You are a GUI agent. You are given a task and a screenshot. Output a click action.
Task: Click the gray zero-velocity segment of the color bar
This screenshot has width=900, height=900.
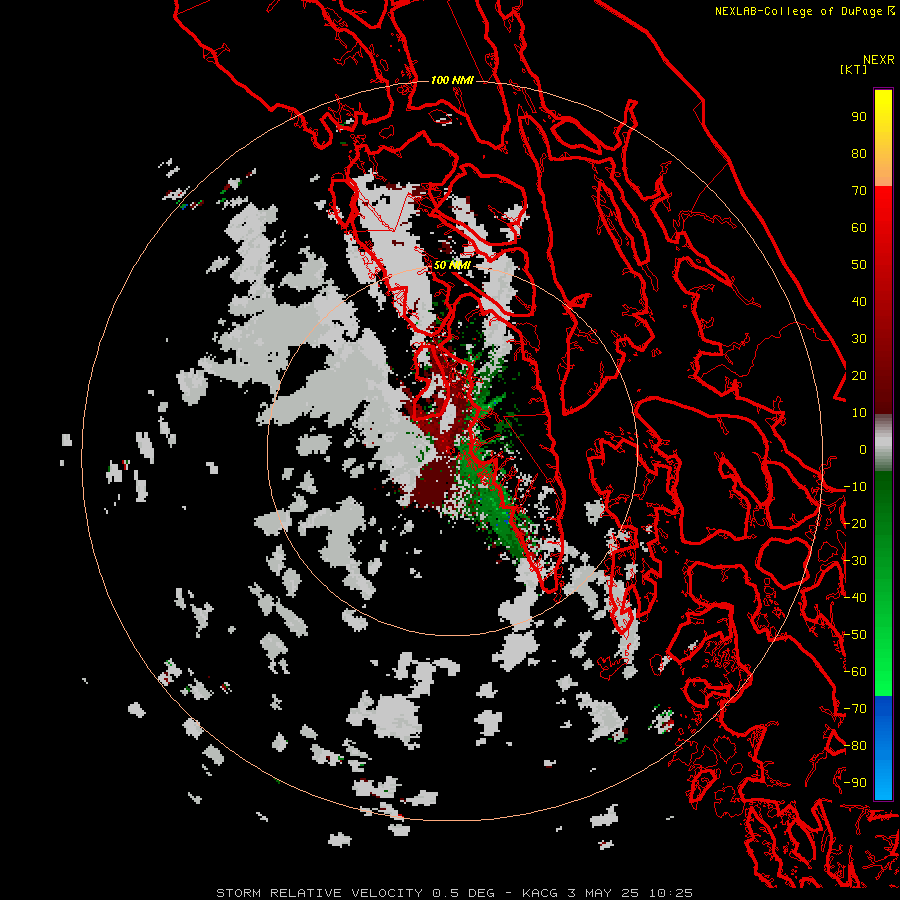(883, 443)
